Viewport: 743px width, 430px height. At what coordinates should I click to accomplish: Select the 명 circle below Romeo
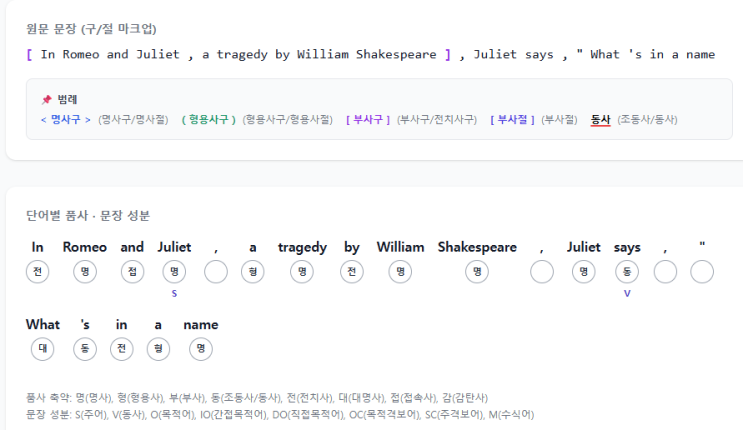[x=85, y=271]
